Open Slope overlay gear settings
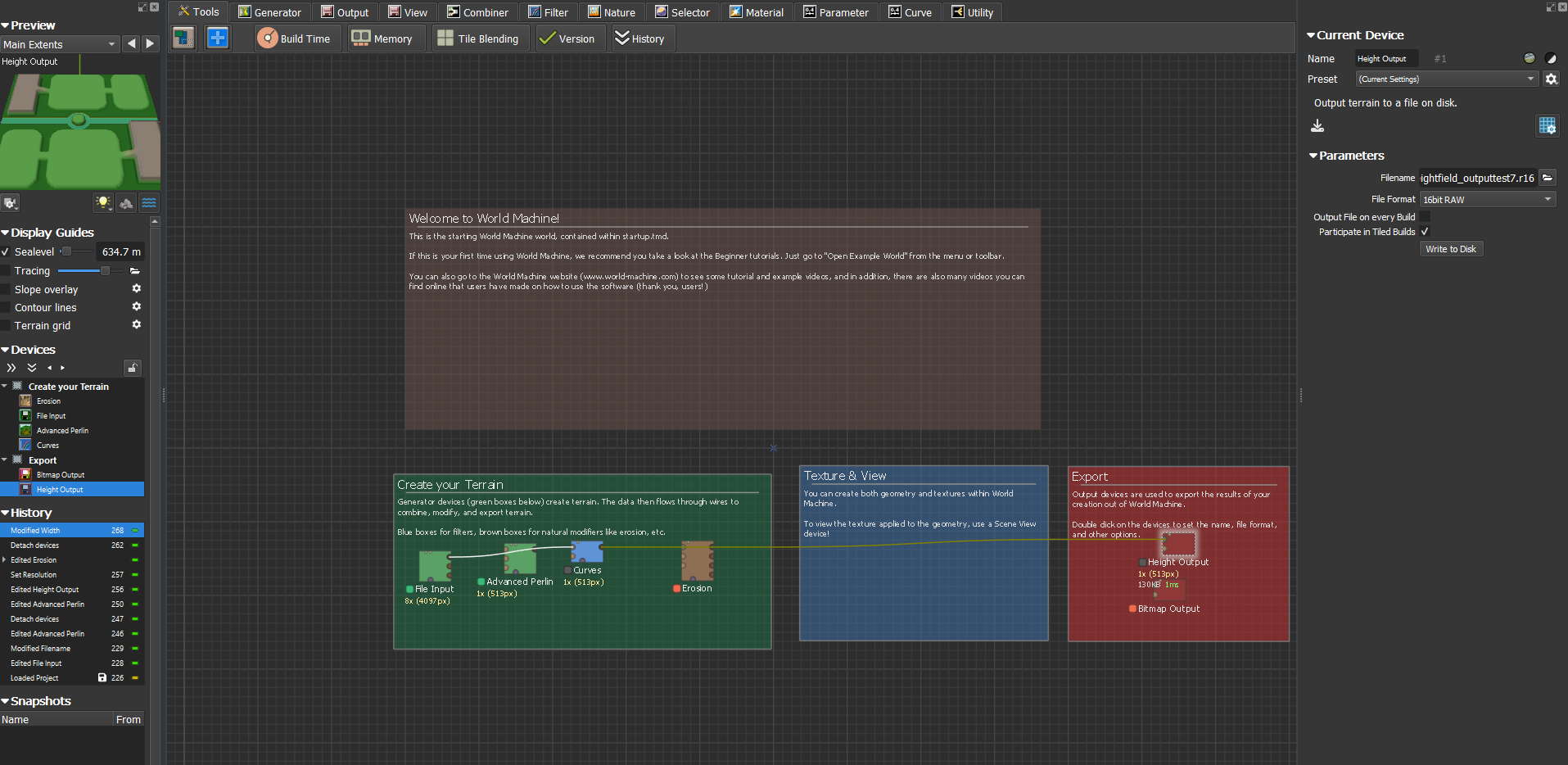 pos(137,288)
